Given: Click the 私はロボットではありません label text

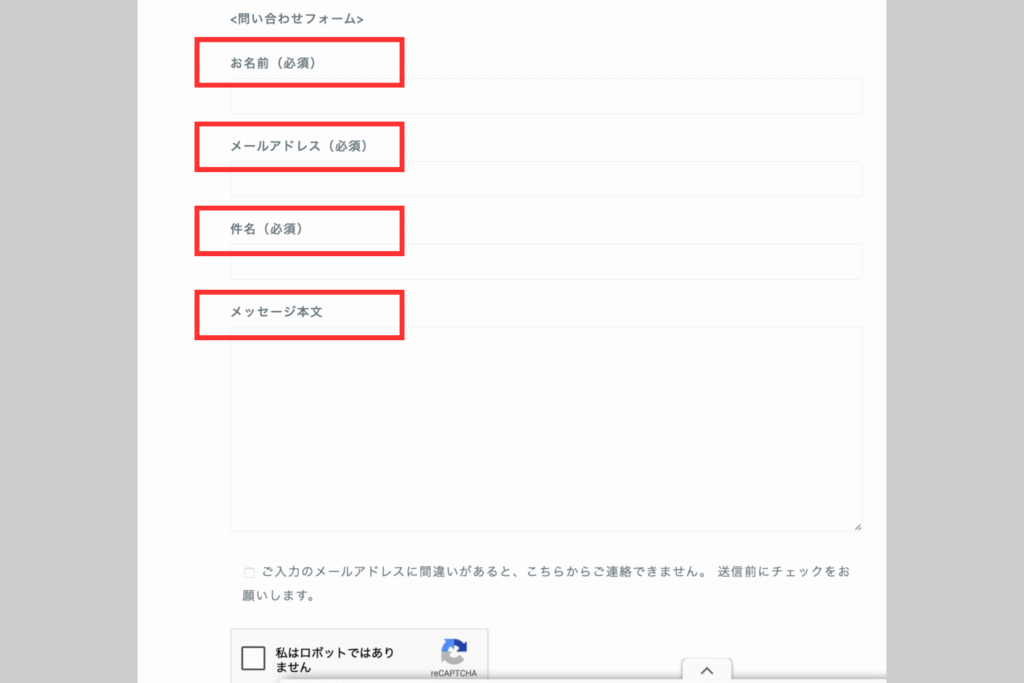Looking at the screenshot, I should [x=335, y=659].
